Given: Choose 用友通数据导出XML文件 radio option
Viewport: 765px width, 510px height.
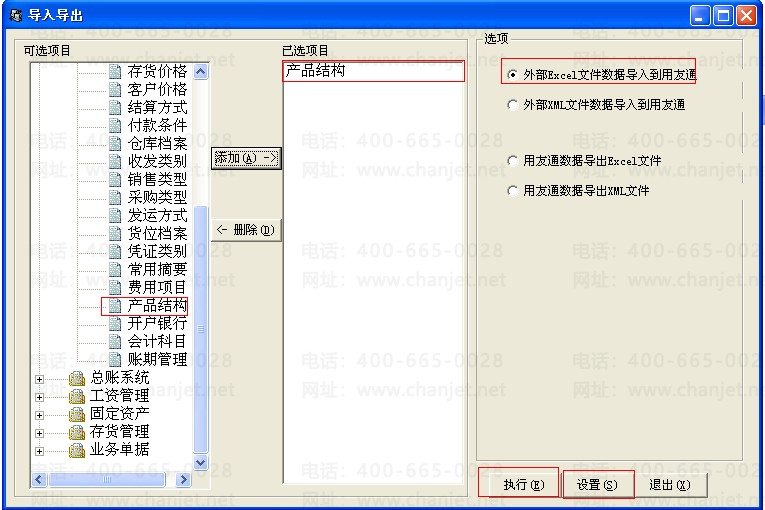Looking at the screenshot, I should click(578, 191).
